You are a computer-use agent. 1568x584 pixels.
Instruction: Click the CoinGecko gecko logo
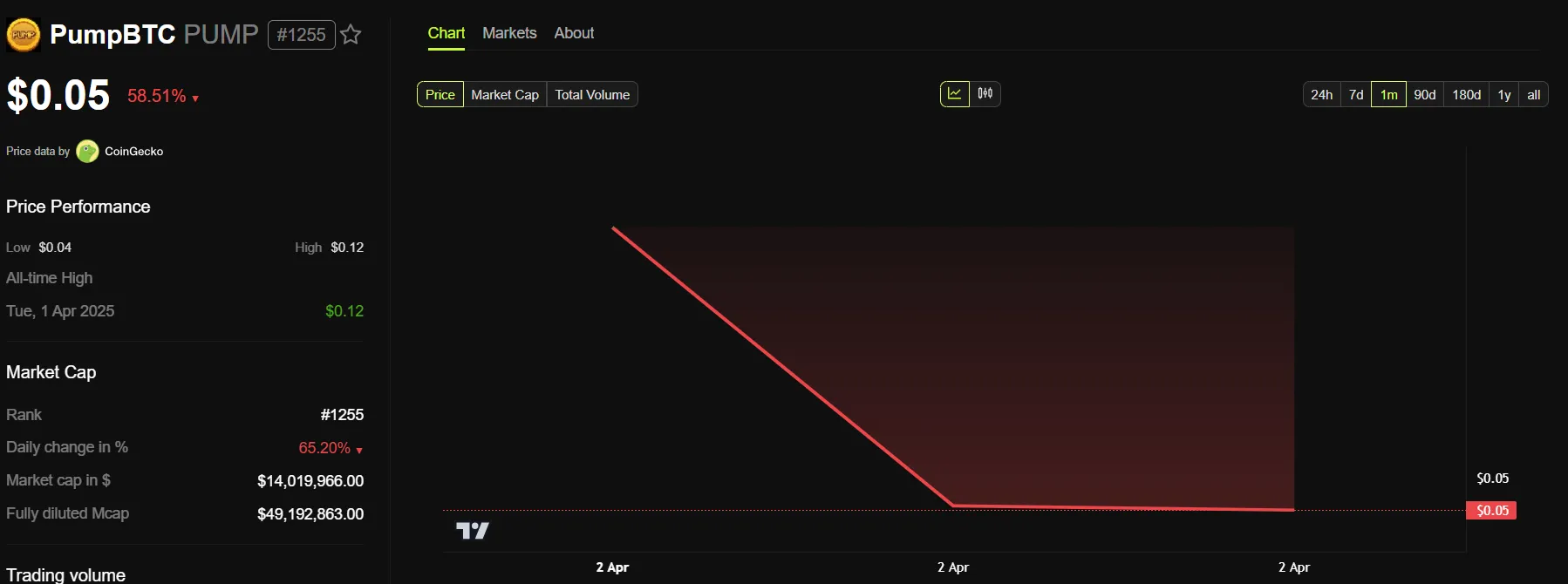pos(87,152)
